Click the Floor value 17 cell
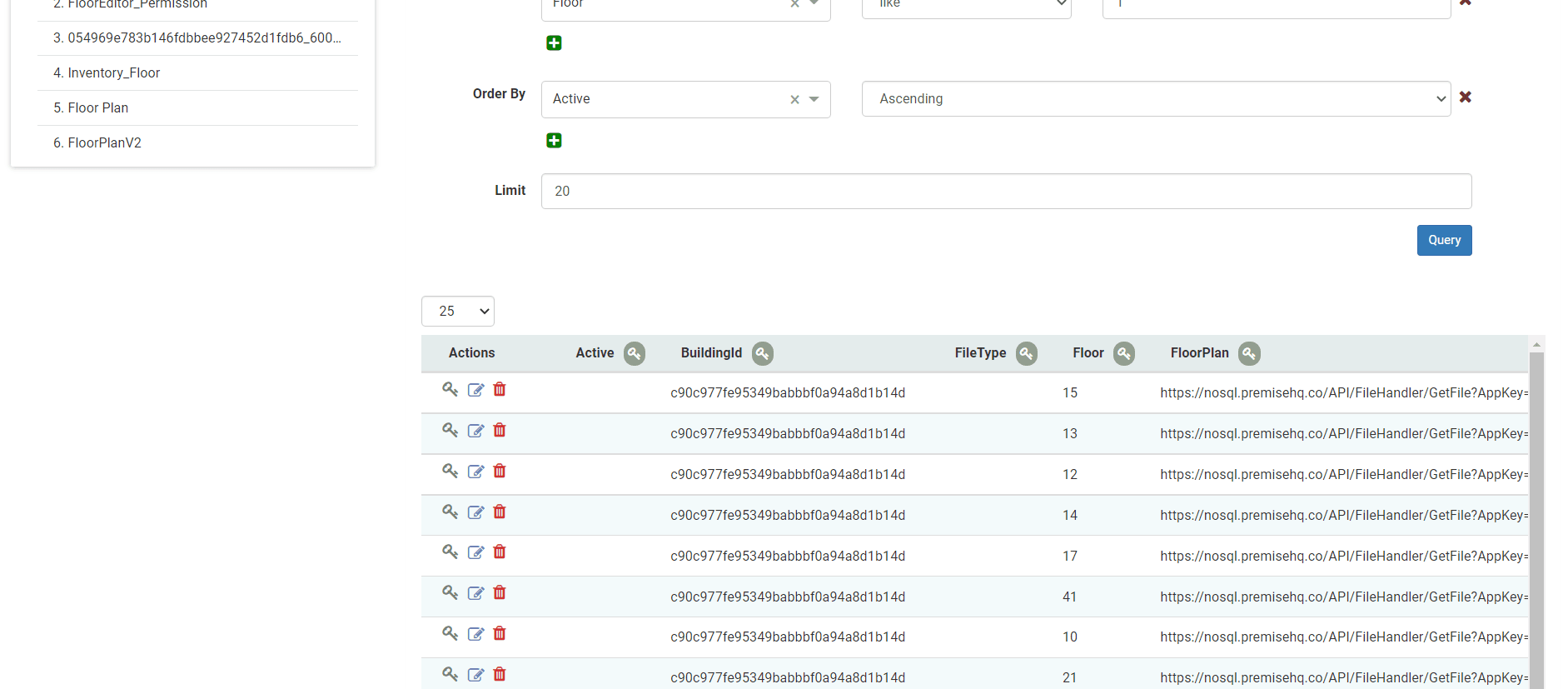 point(1070,556)
